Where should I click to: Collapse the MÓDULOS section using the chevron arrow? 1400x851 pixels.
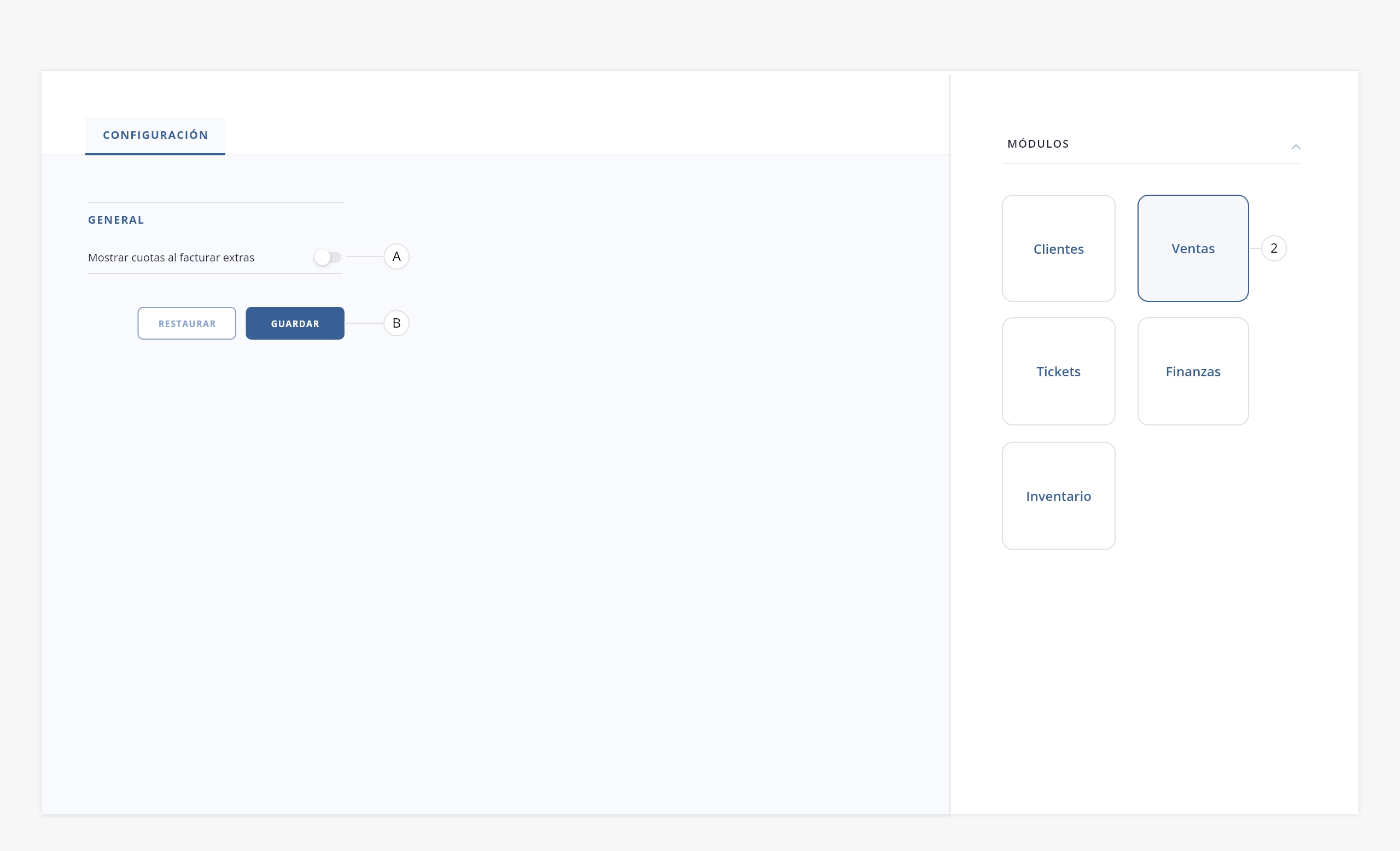(x=1296, y=147)
